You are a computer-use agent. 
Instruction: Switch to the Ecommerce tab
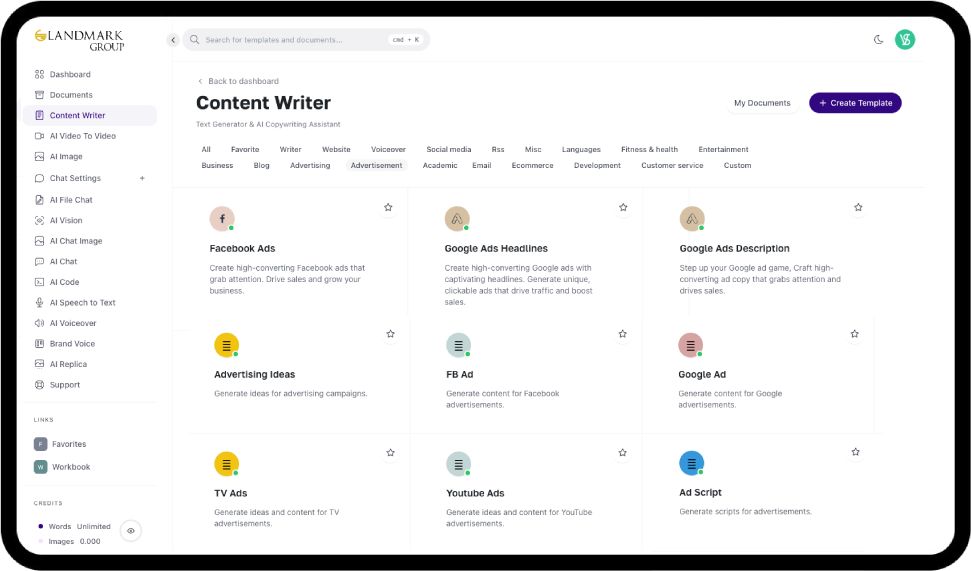click(x=533, y=165)
